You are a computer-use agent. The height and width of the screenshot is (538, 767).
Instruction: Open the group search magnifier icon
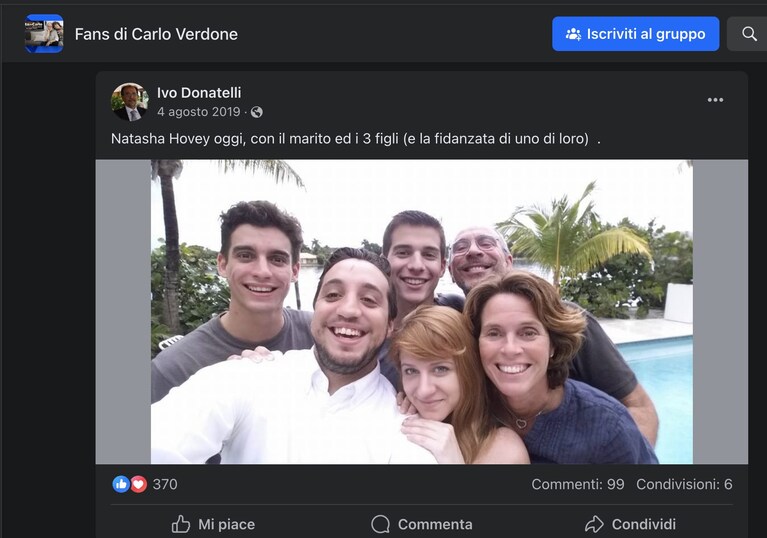coord(749,34)
